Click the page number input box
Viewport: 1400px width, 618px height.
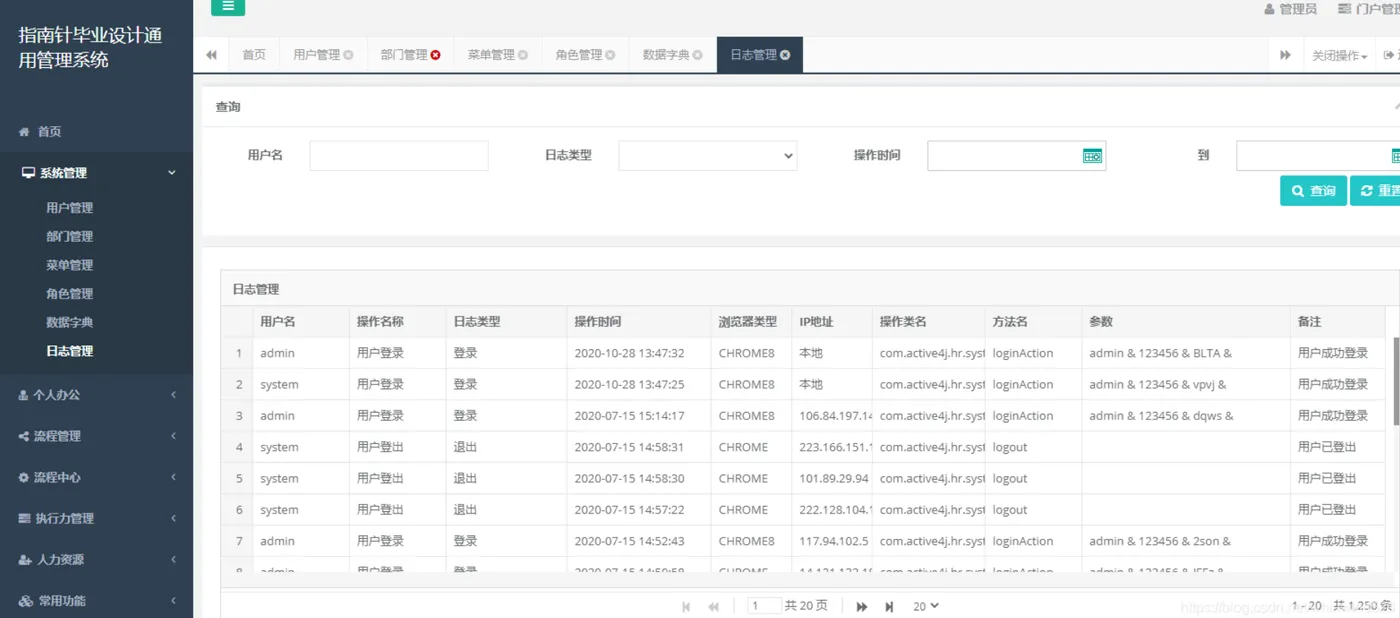[765, 606]
